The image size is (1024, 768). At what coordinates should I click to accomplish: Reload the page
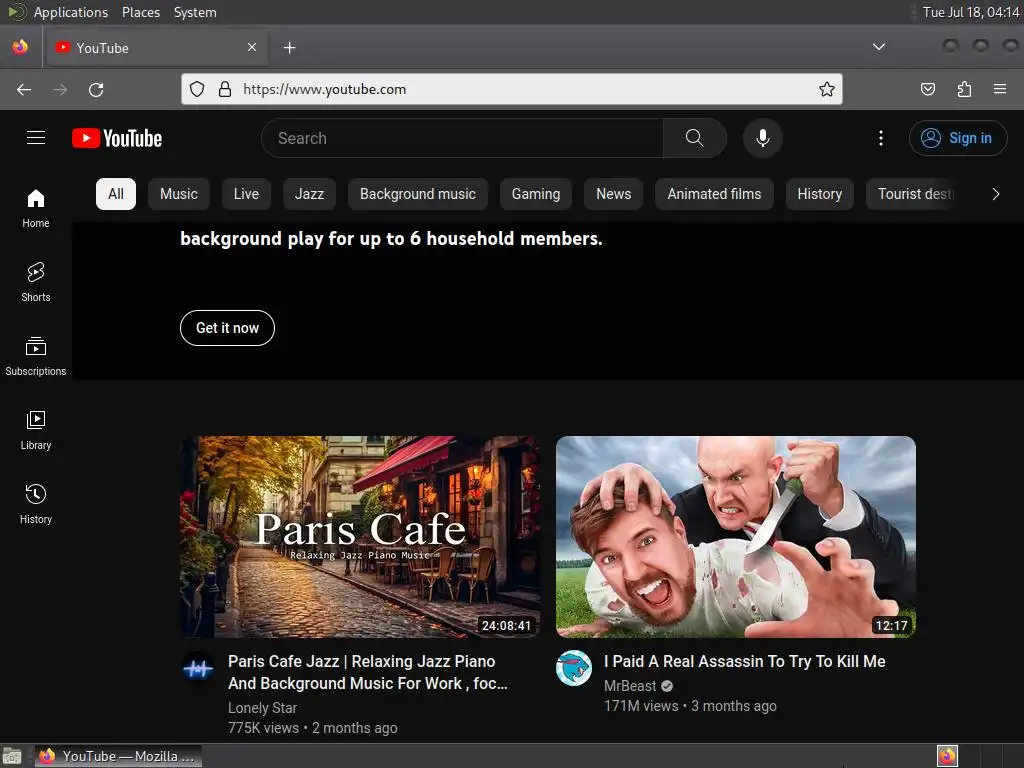coord(96,89)
